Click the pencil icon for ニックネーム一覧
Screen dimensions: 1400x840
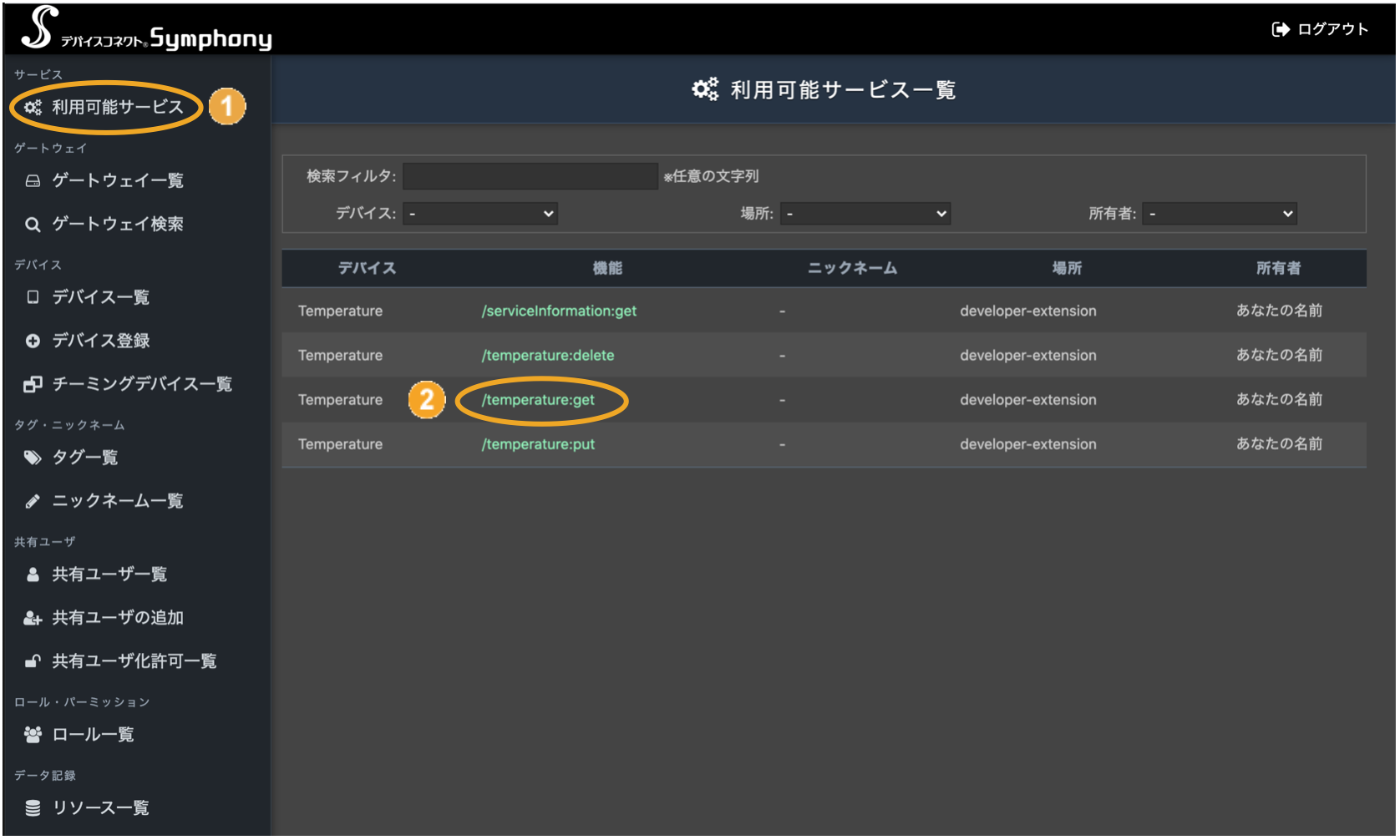tap(33, 501)
